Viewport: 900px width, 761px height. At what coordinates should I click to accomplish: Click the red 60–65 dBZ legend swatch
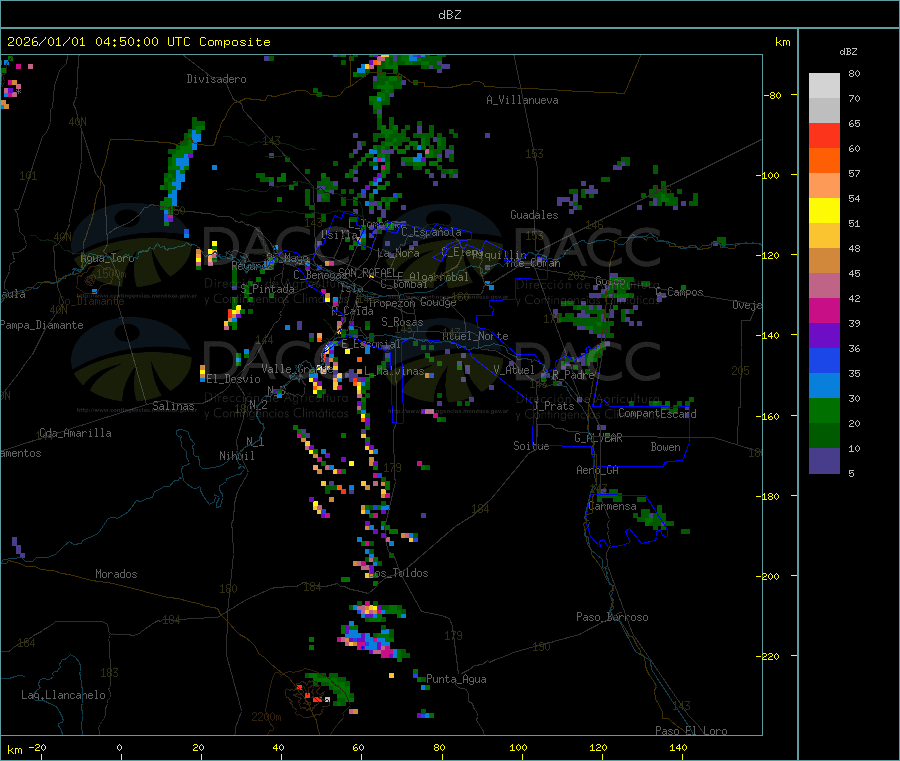click(824, 135)
